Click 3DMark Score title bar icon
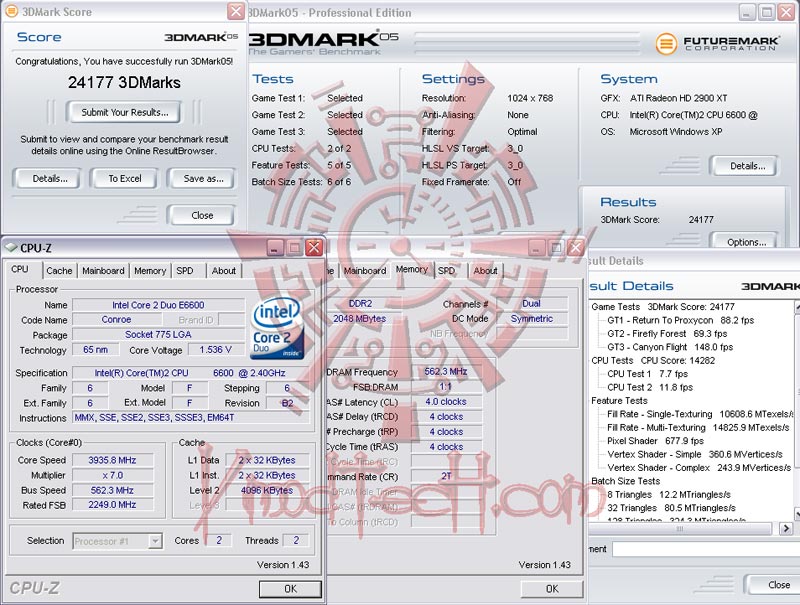 [x=11, y=11]
